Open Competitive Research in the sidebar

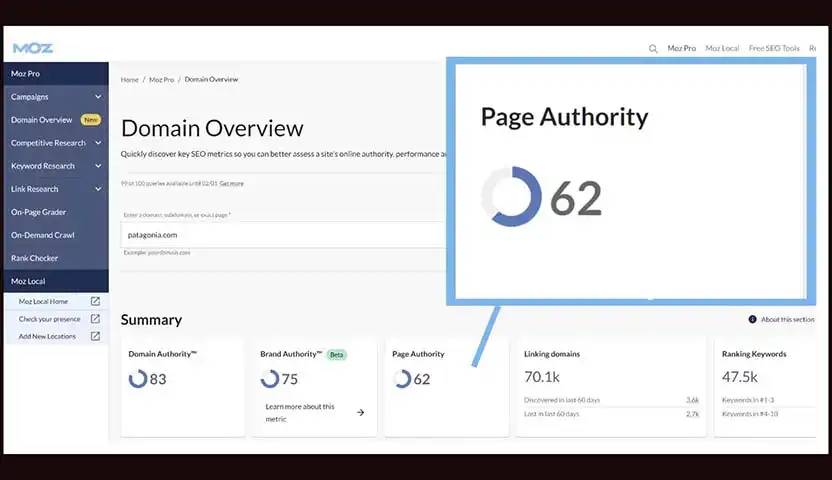[x=48, y=143]
